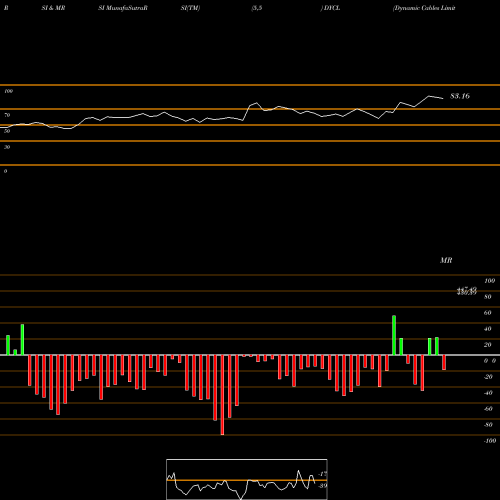Click the -100 label on MR axis
500x500 pixels.
(x=490, y=441)
